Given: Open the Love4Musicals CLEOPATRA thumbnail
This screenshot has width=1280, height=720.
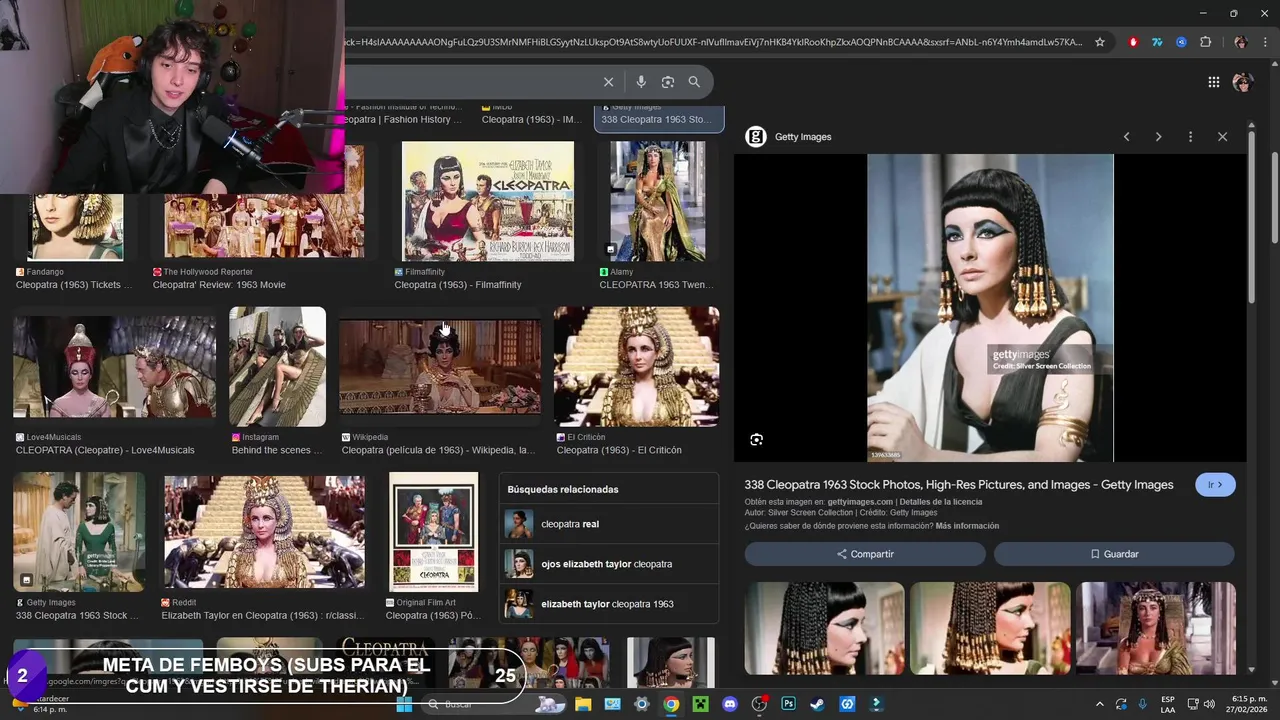Looking at the screenshot, I should (x=114, y=367).
